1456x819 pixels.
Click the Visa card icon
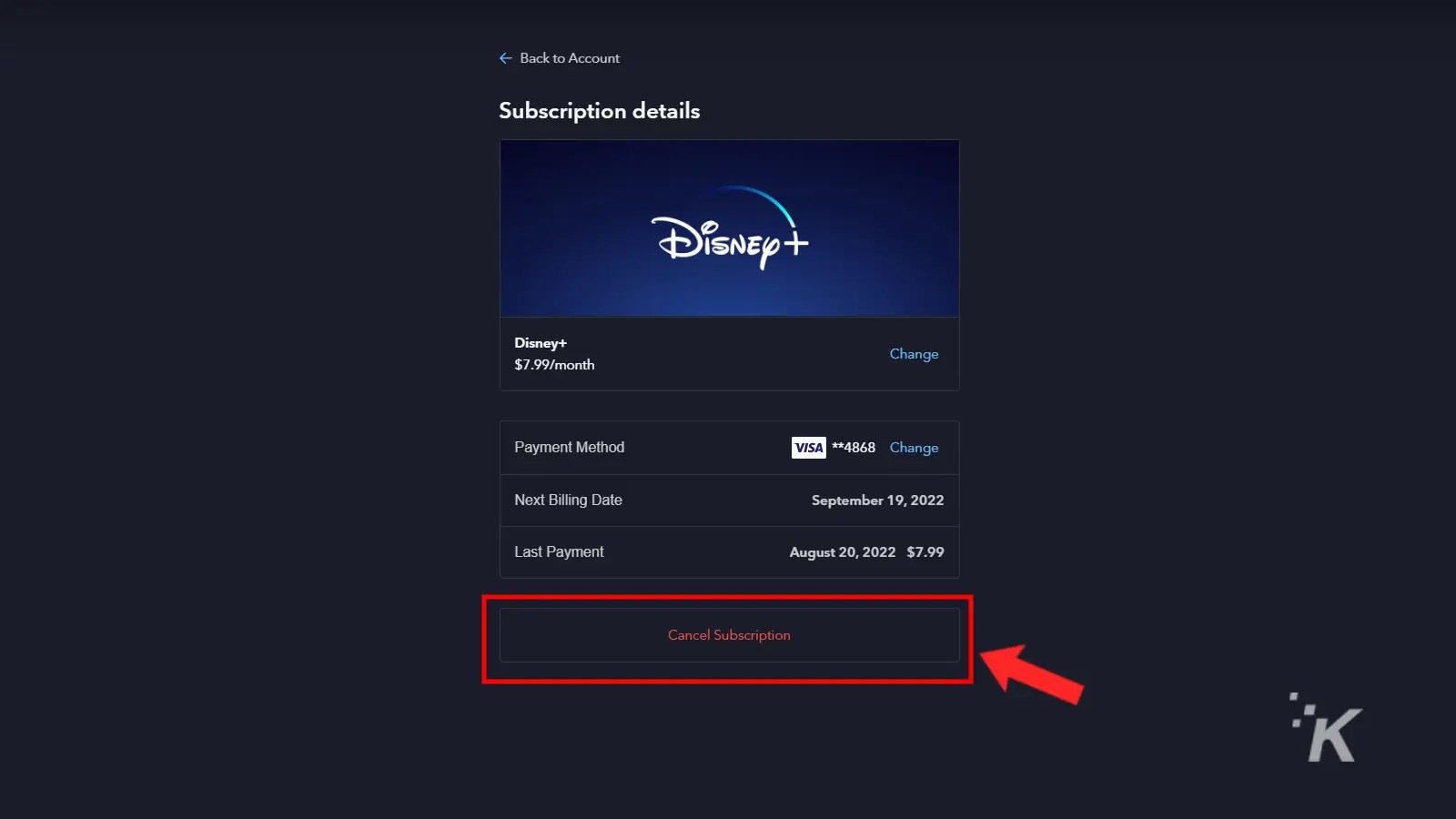point(808,447)
